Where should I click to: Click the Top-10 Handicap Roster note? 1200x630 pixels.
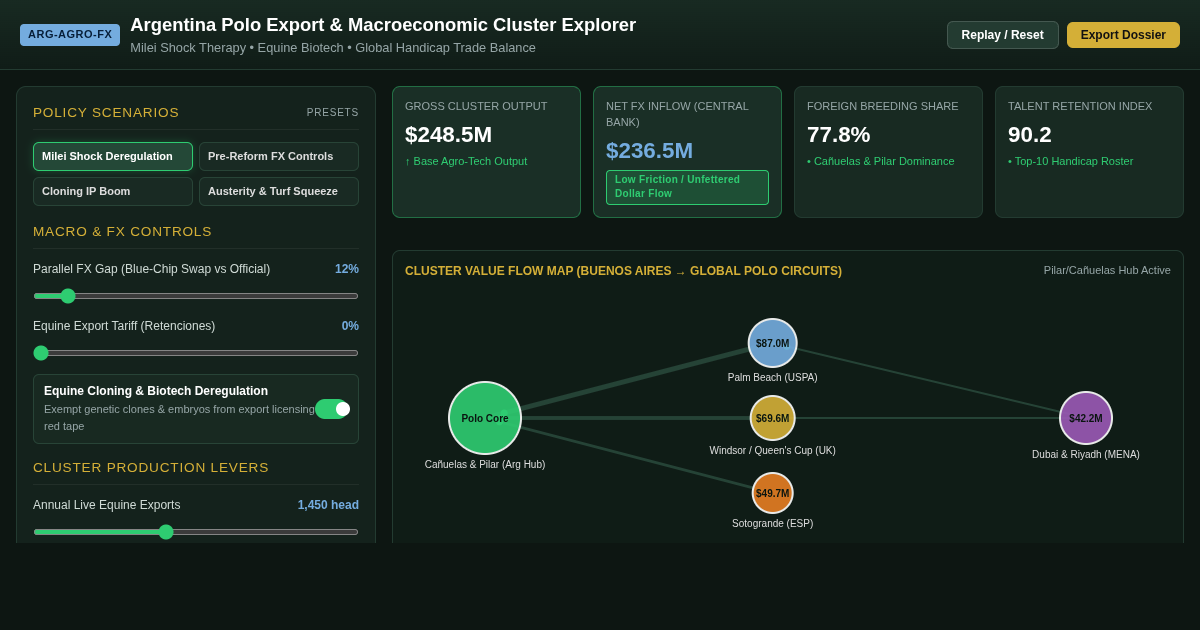pos(1070,161)
